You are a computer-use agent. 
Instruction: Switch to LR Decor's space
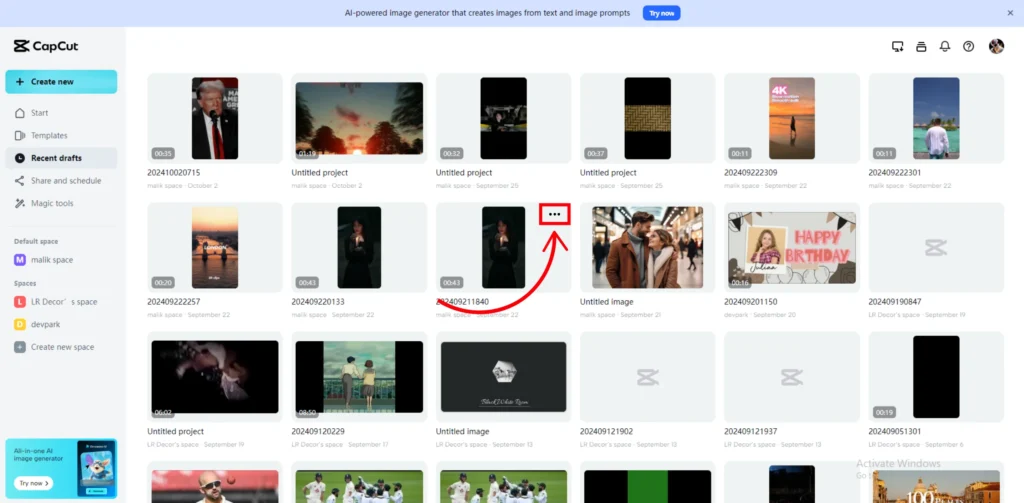pos(63,301)
